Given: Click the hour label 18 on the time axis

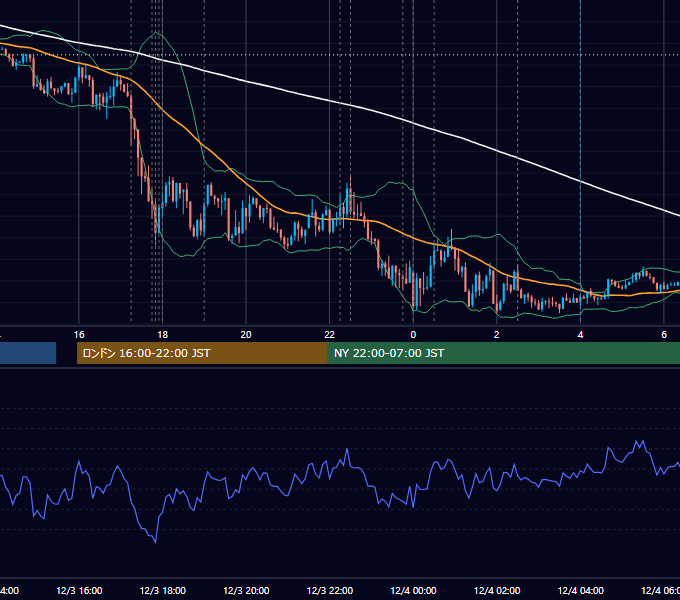Looking at the screenshot, I should 163,335.
